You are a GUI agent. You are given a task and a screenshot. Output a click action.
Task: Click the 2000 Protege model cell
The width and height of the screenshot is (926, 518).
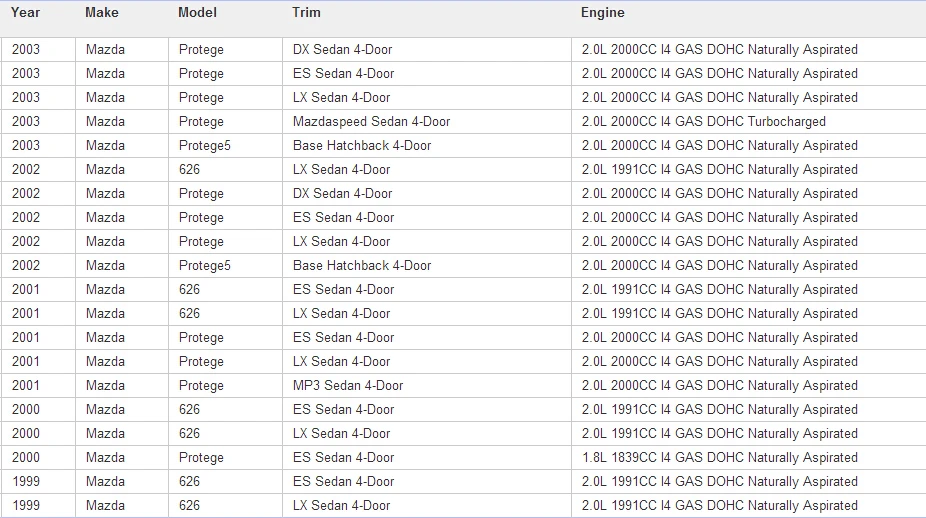[x=226, y=458]
